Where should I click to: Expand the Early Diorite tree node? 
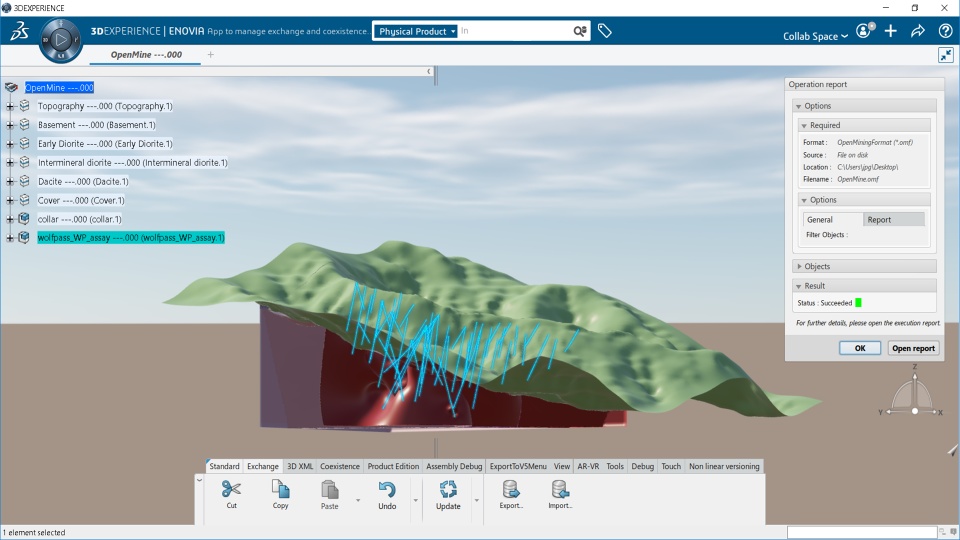(x=10, y=144)
